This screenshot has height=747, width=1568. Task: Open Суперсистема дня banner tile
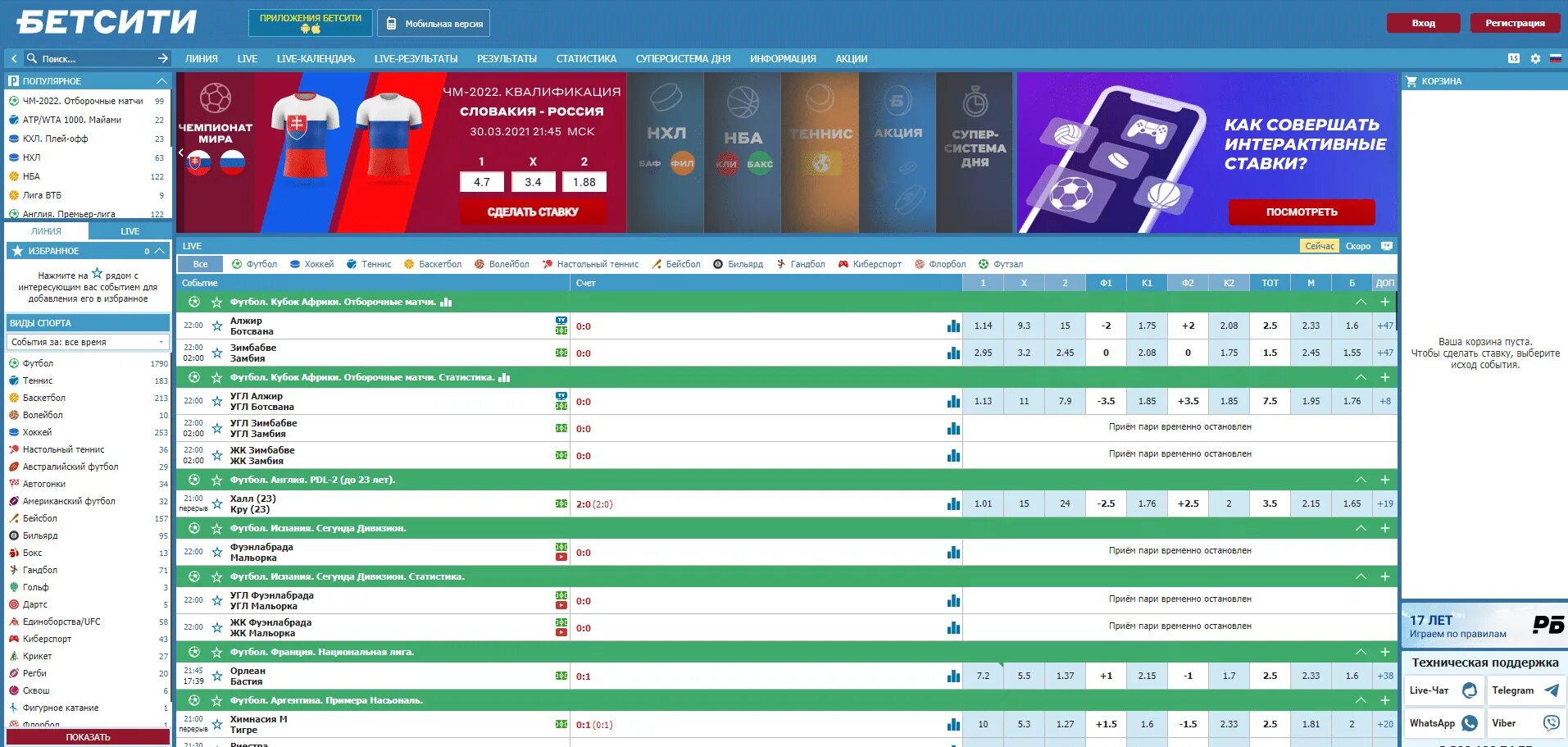click(975, 153)
